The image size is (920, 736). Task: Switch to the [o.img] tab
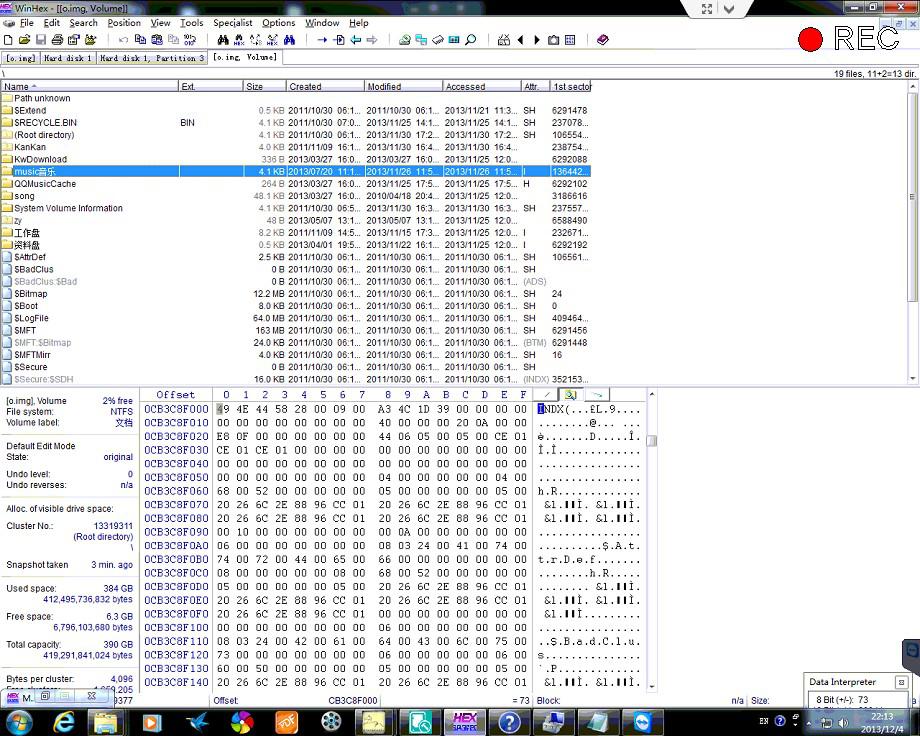pos(21,58)
